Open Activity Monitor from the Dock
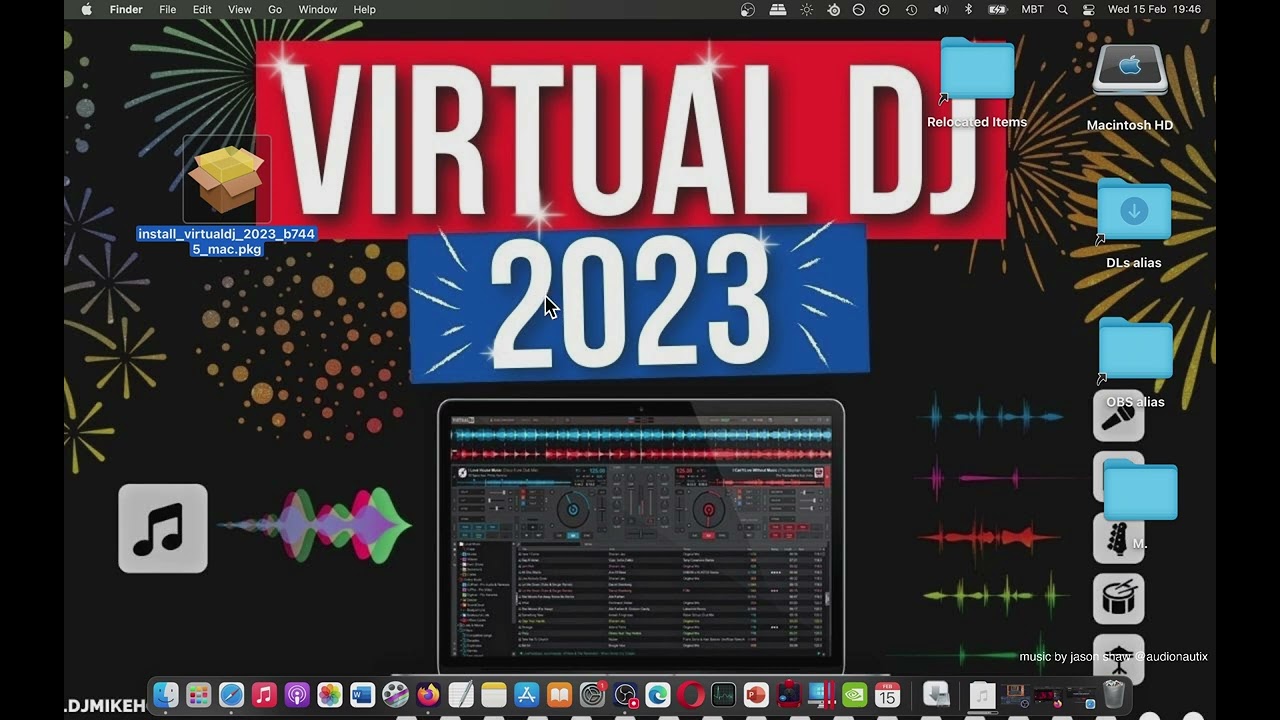Image resolution: width=1280 pixels, height=720 pixels. [724, 694]
